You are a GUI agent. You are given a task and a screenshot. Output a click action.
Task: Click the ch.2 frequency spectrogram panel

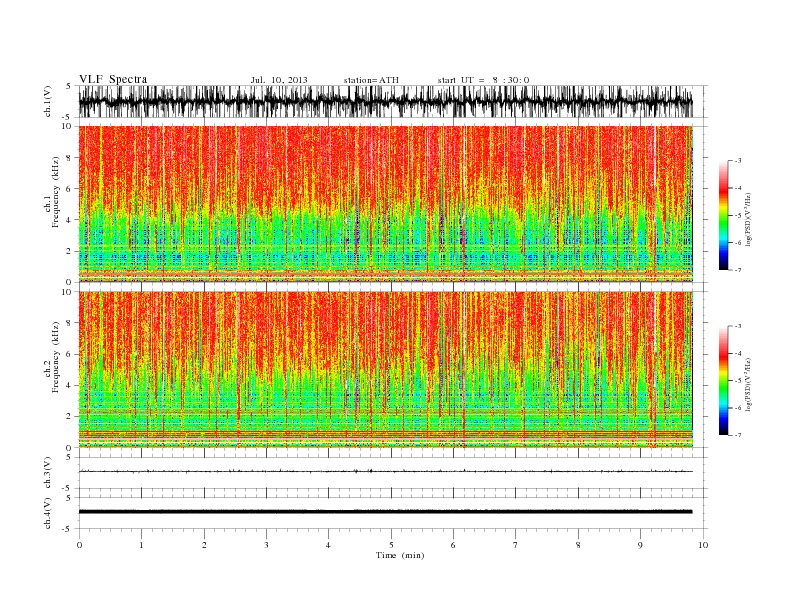click(x=393, y=370)
